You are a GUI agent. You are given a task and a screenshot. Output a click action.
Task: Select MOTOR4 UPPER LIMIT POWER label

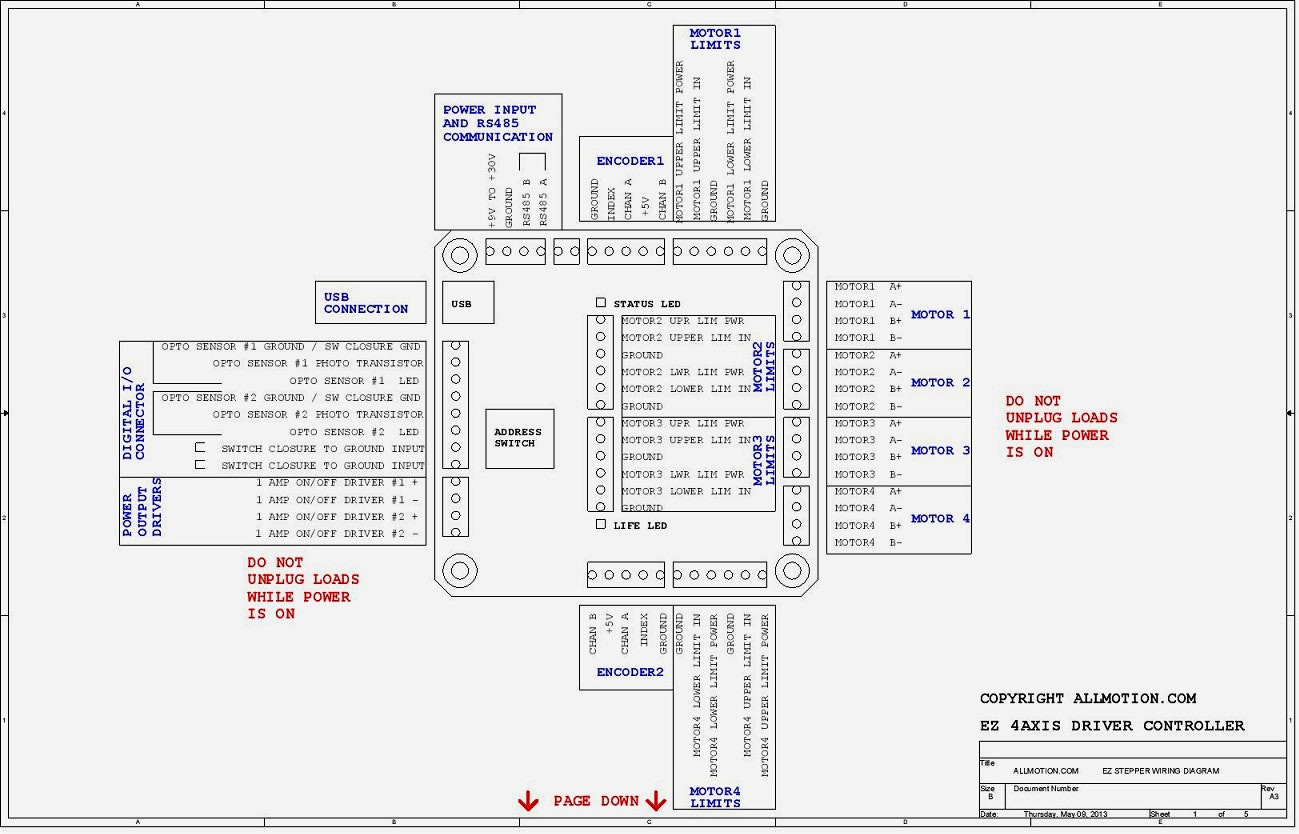coord(765,695)
